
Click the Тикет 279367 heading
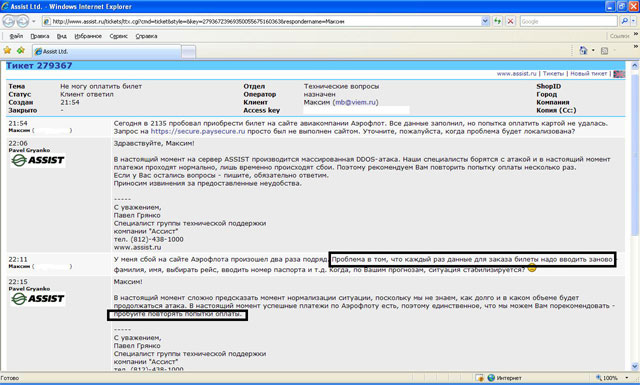pos(39,66)
